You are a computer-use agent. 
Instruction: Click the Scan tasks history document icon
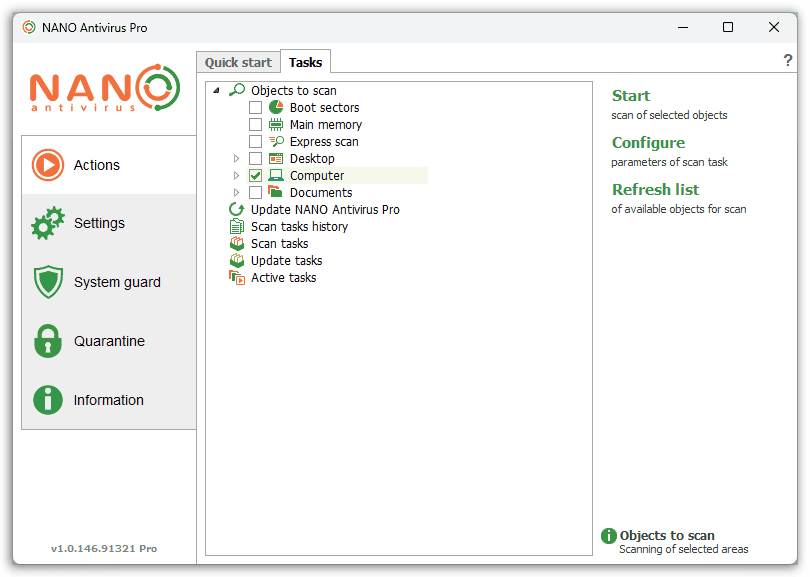[237, 226]
